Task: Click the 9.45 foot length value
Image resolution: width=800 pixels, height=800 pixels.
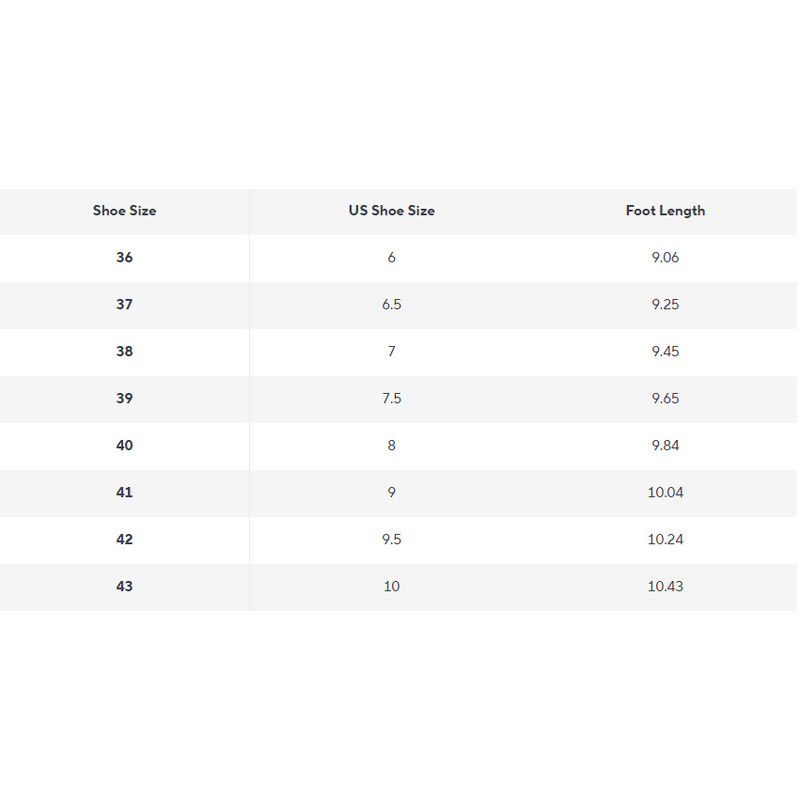Action: (665, 351)
